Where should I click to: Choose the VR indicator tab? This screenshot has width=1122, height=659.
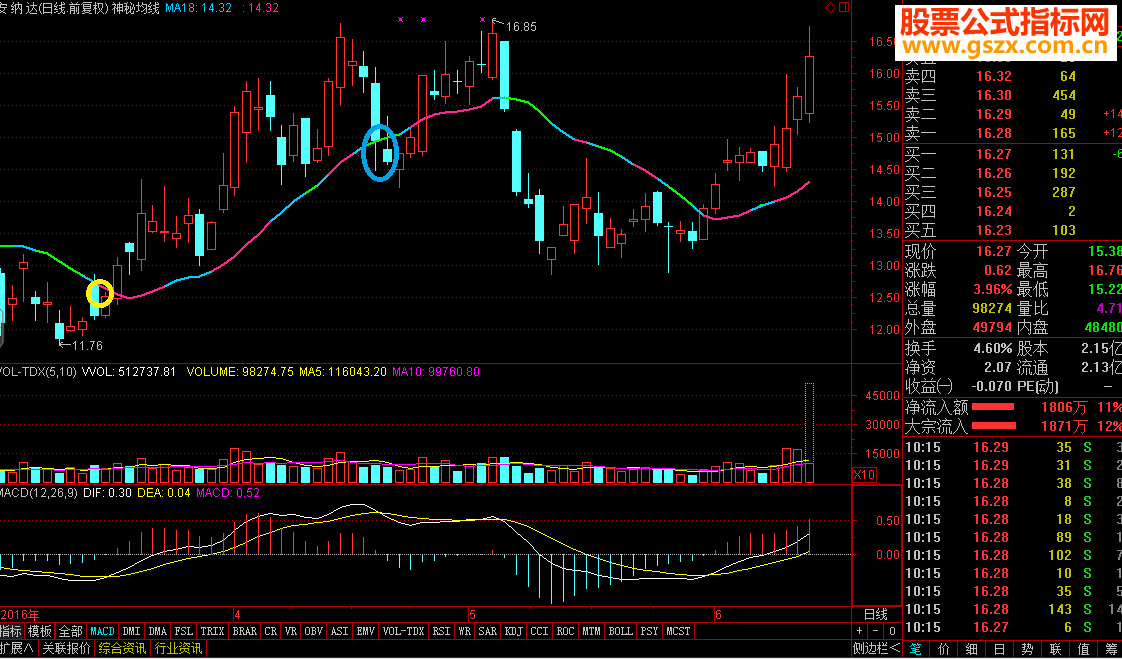[x=291, y=632]
